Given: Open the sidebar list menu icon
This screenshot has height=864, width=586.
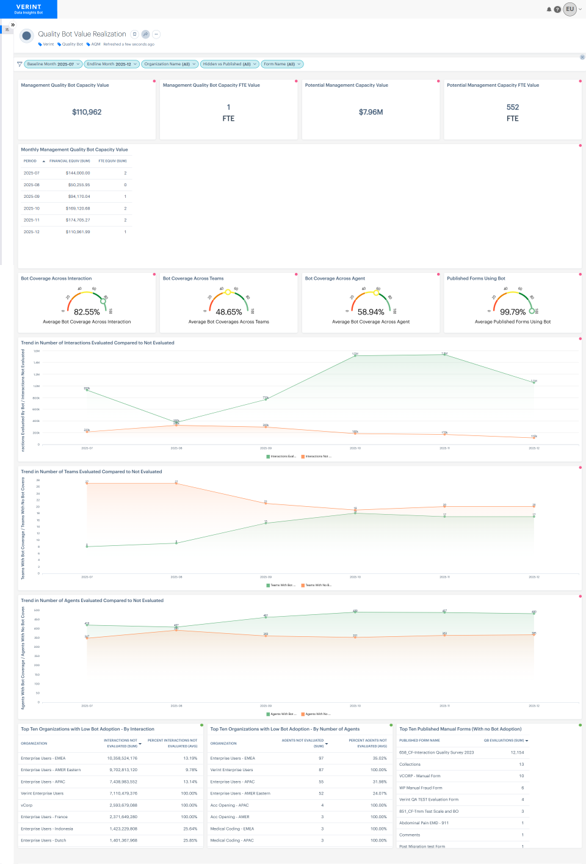Looking at the screenshot, I should 7,30.
